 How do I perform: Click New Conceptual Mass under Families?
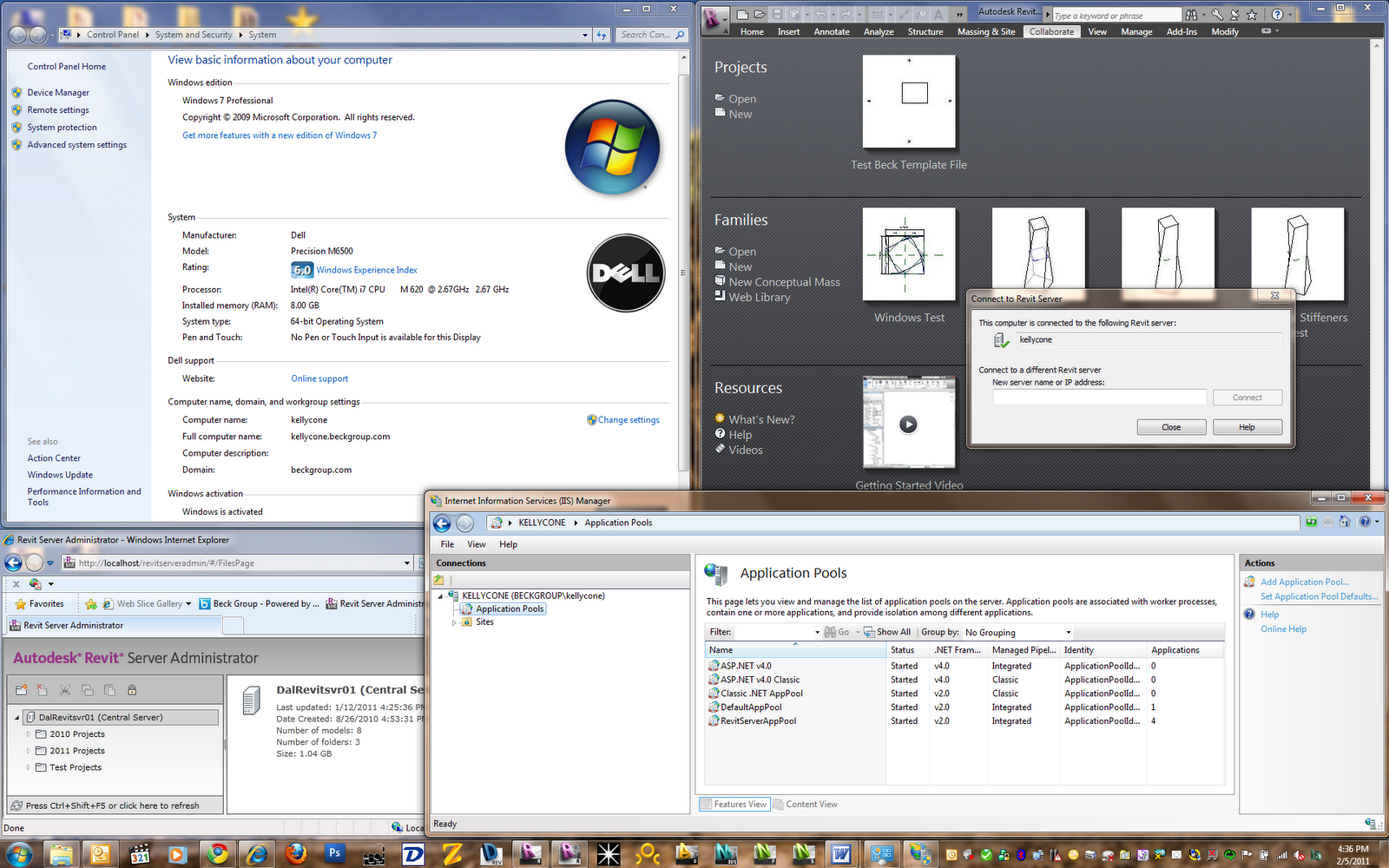(784, 282)
